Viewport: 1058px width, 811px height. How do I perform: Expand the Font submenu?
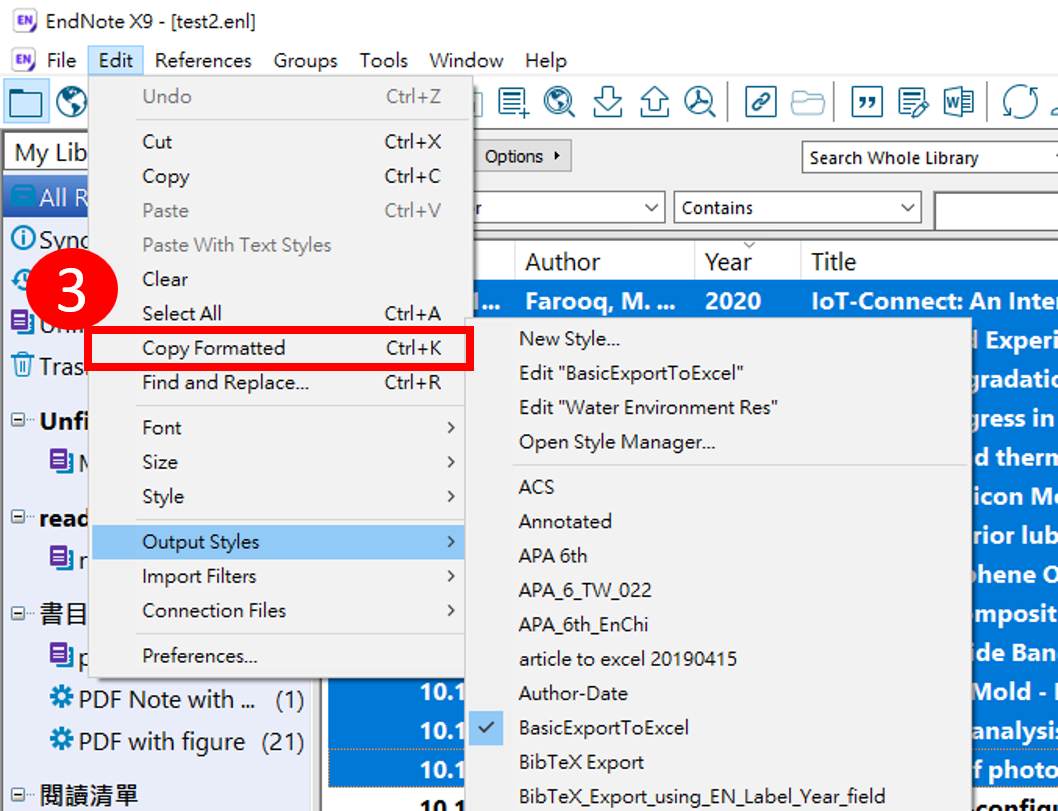point(279,428)
